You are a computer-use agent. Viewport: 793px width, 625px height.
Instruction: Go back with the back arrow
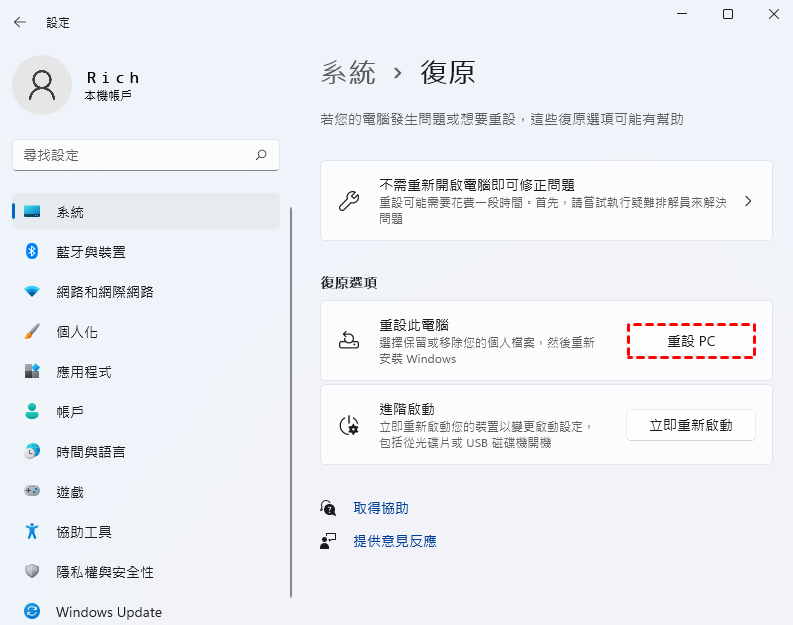tap(20, 22)
